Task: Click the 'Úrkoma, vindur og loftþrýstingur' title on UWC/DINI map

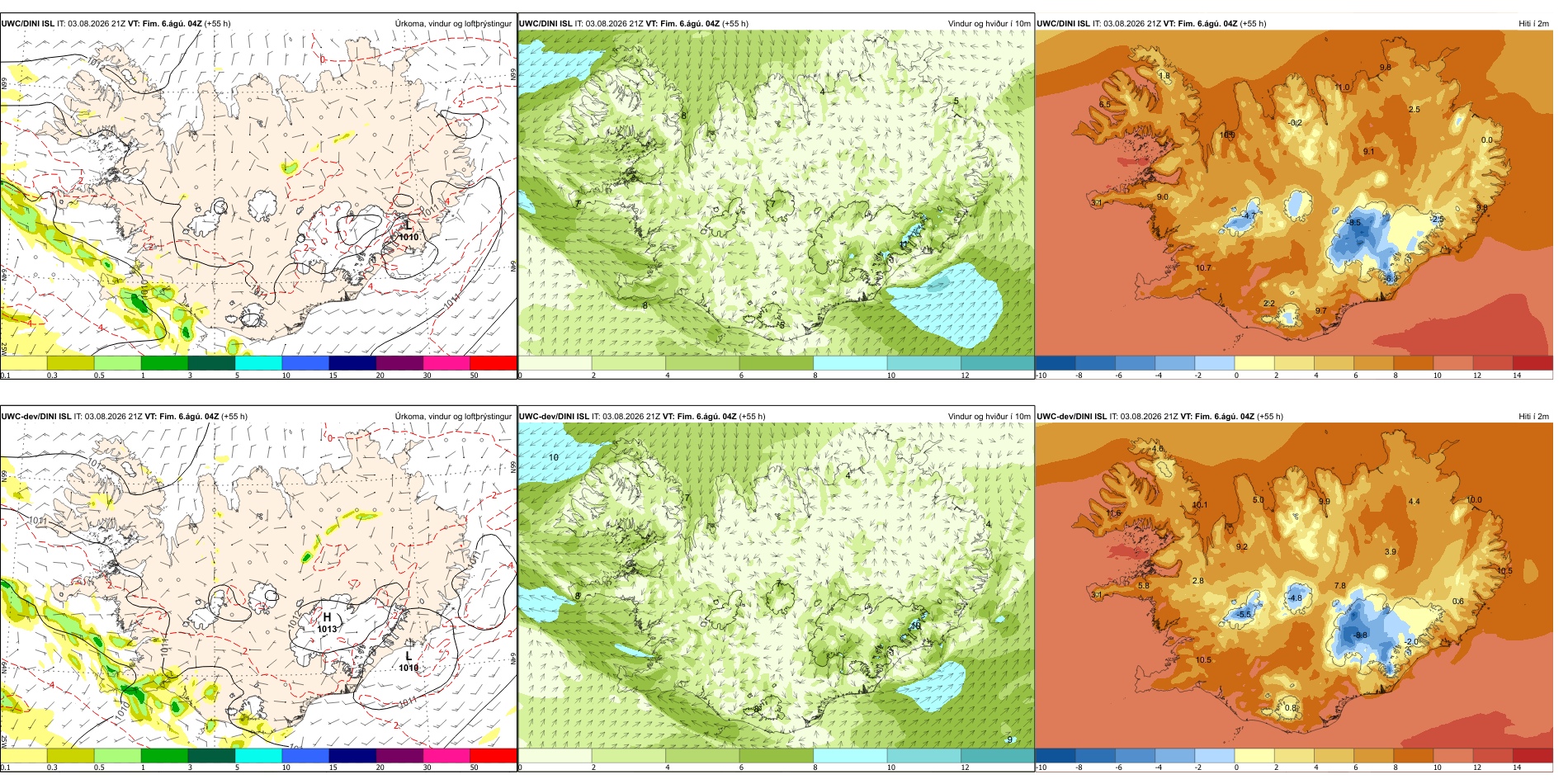Action: (453, 24)
